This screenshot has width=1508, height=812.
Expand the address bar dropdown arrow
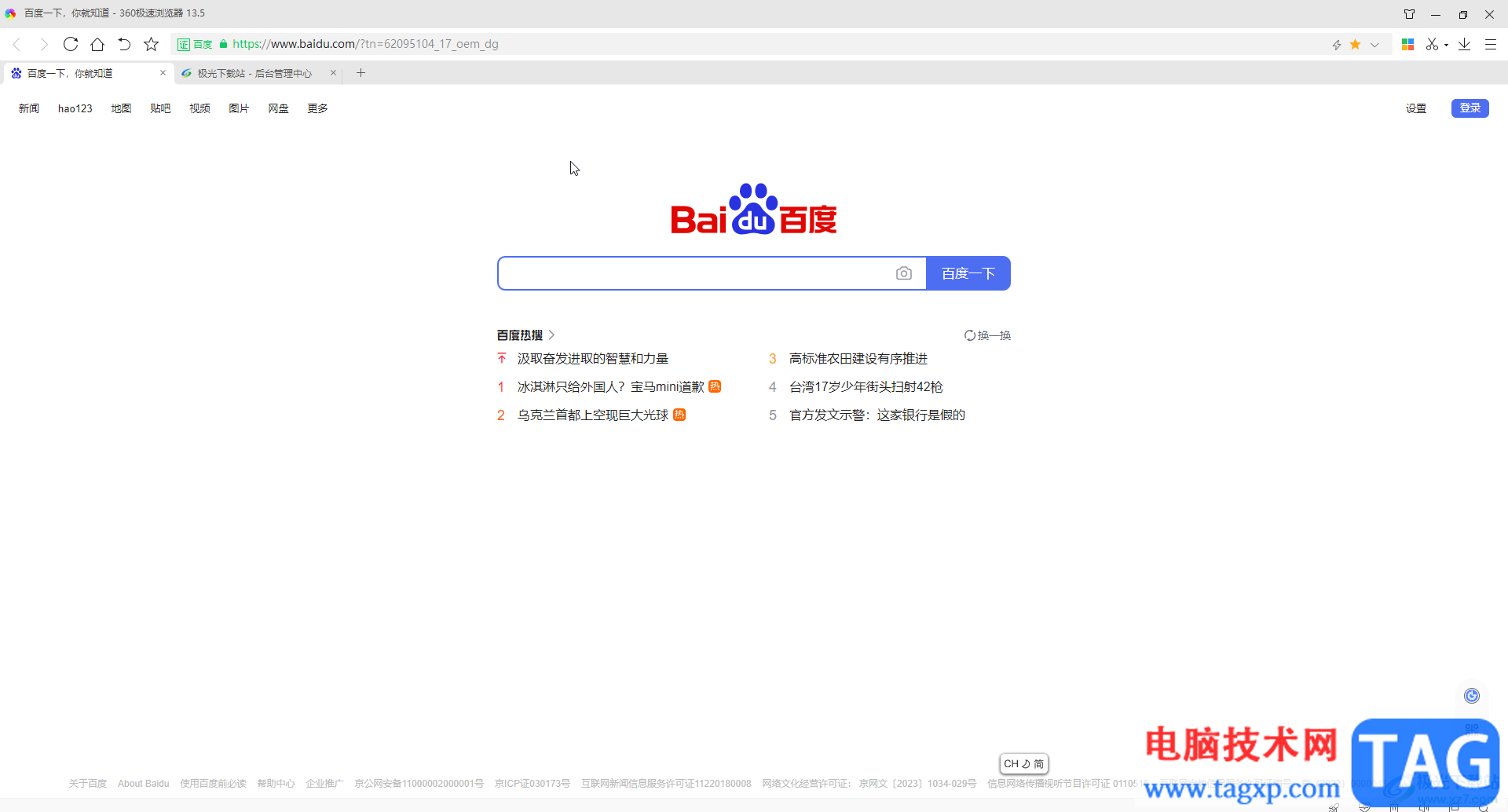click(x=1374, y=45)
